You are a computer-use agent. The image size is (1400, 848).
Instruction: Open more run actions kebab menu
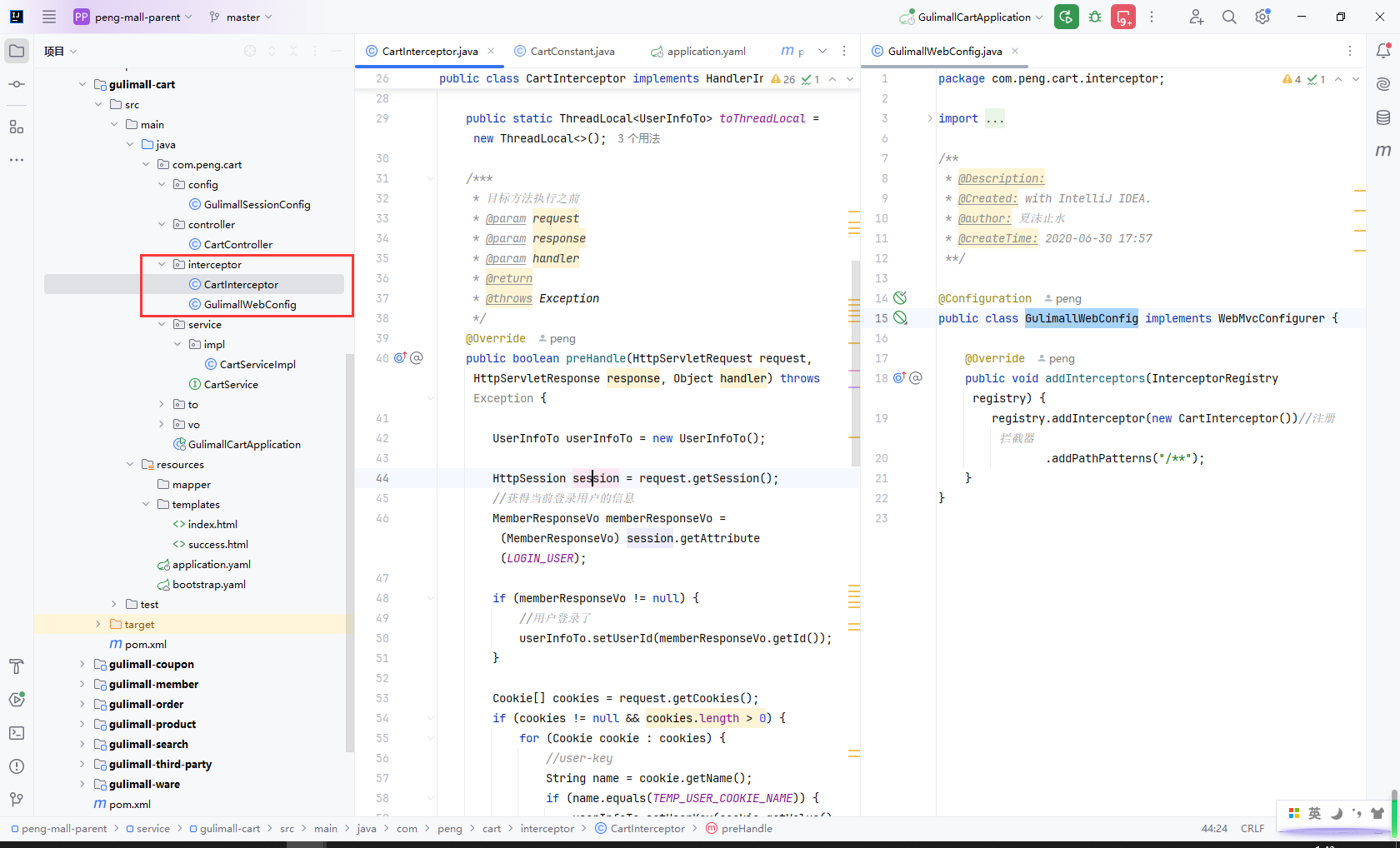[x=1152, y=17]
